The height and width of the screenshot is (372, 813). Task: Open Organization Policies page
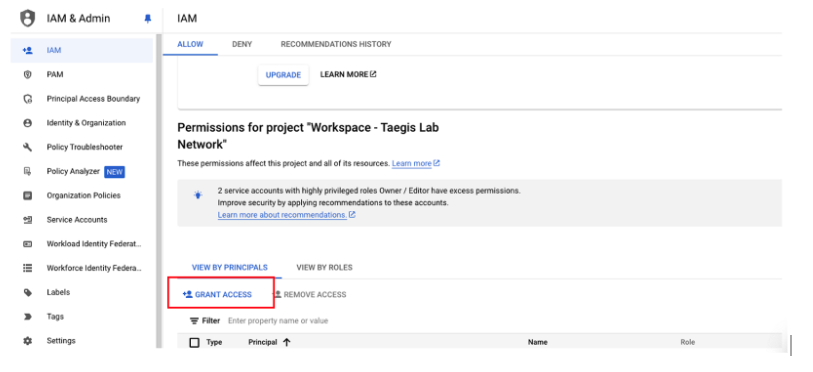pyautogui.click(x=82, y=196)
